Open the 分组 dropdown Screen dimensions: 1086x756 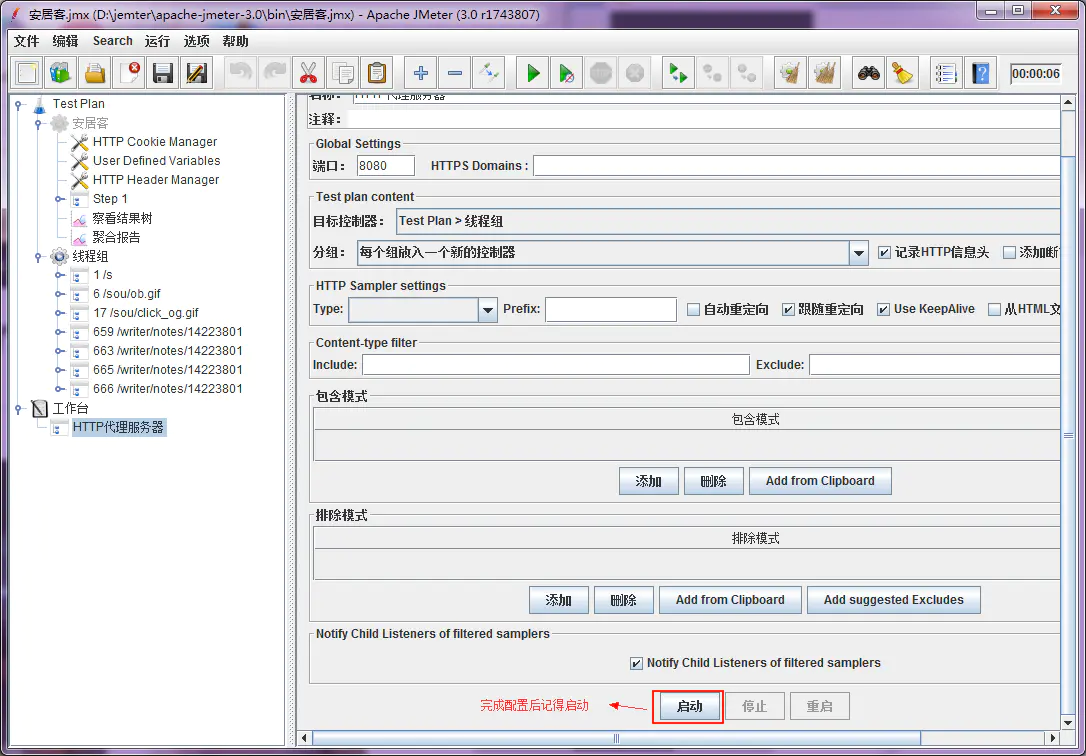(859, 253)
